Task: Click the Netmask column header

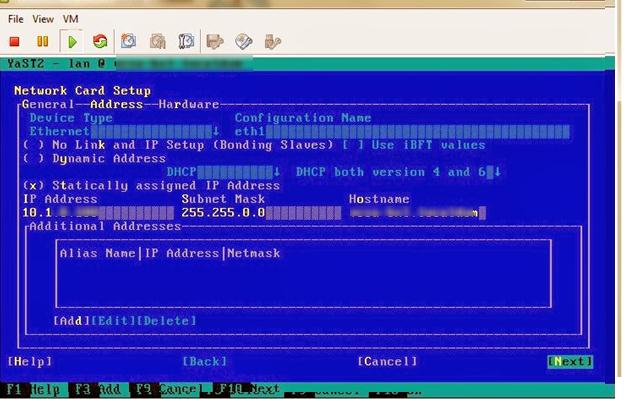Action: pos(254,253)
